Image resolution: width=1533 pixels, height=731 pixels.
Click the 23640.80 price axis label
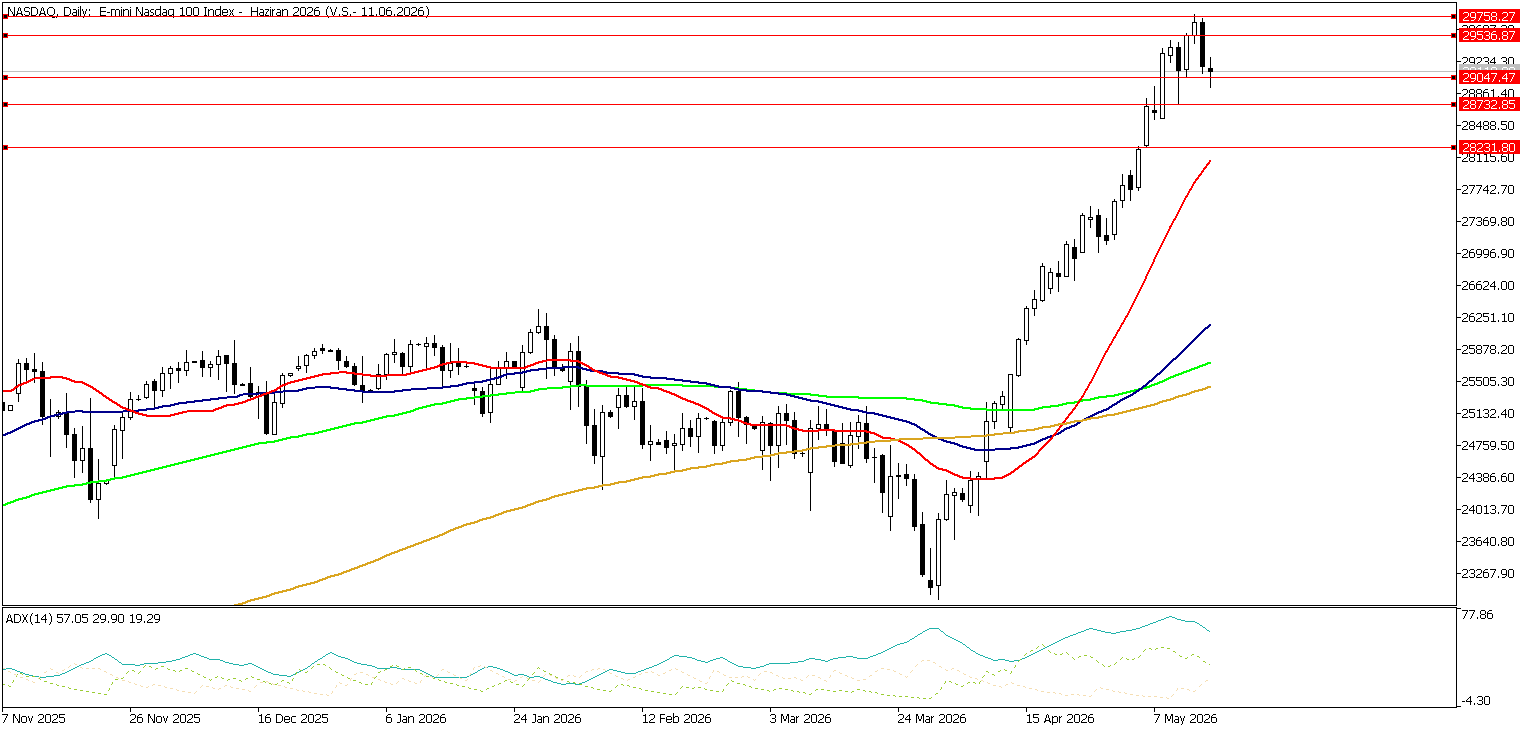coord(1490,542)
